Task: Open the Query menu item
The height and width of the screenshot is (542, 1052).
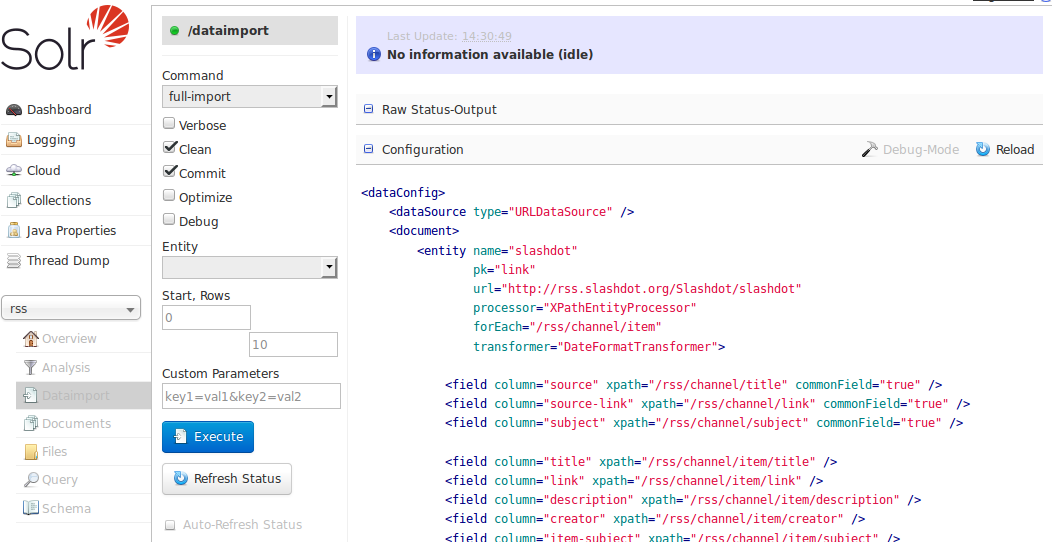Action: click(x=58, y=480)
